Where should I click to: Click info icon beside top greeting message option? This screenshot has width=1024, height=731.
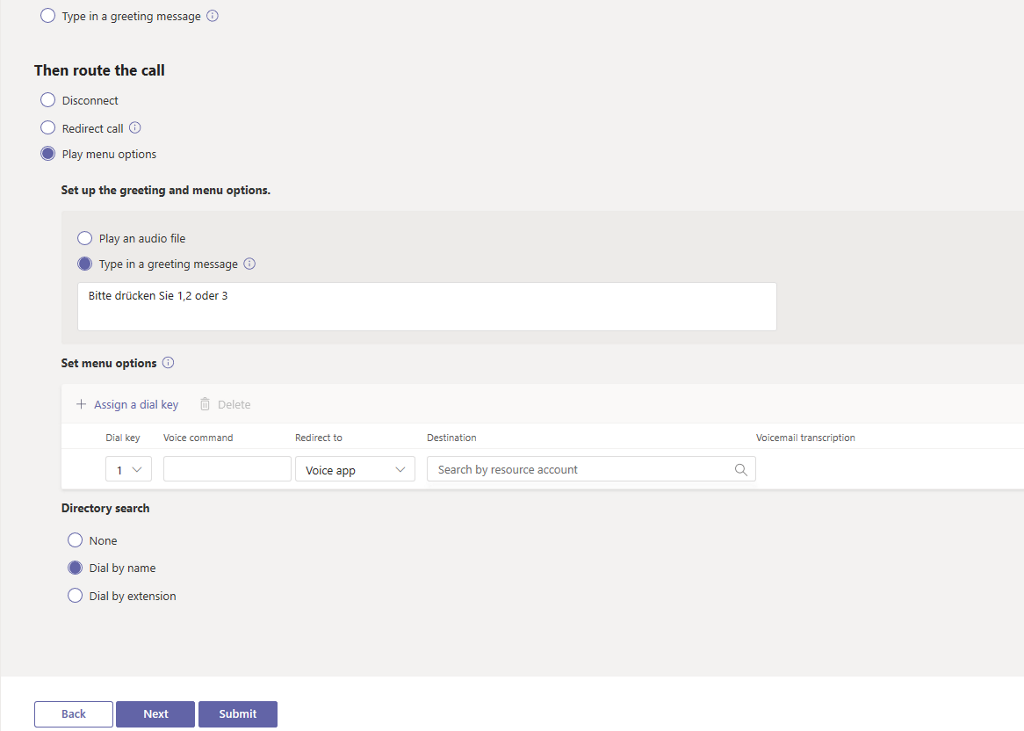coord(212,16)
